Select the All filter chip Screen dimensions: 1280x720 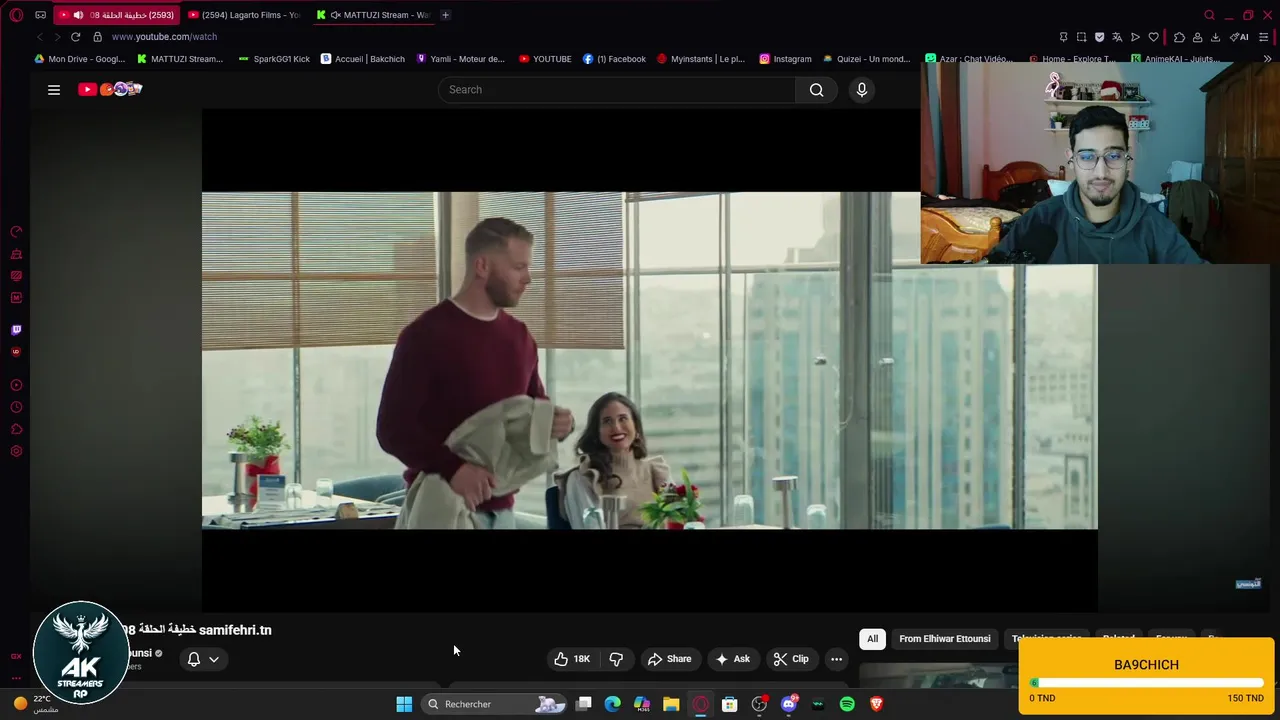(x=872, y=639)
